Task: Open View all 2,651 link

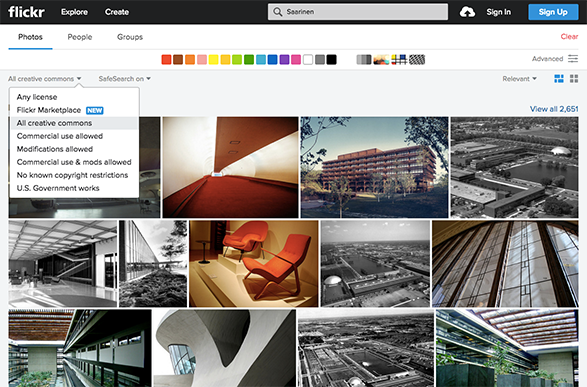Action: pos(554,109)
